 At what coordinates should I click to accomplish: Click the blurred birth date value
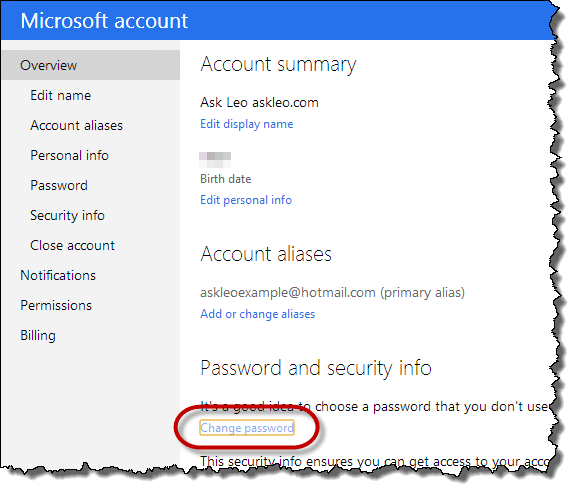(x=215, y=159)
